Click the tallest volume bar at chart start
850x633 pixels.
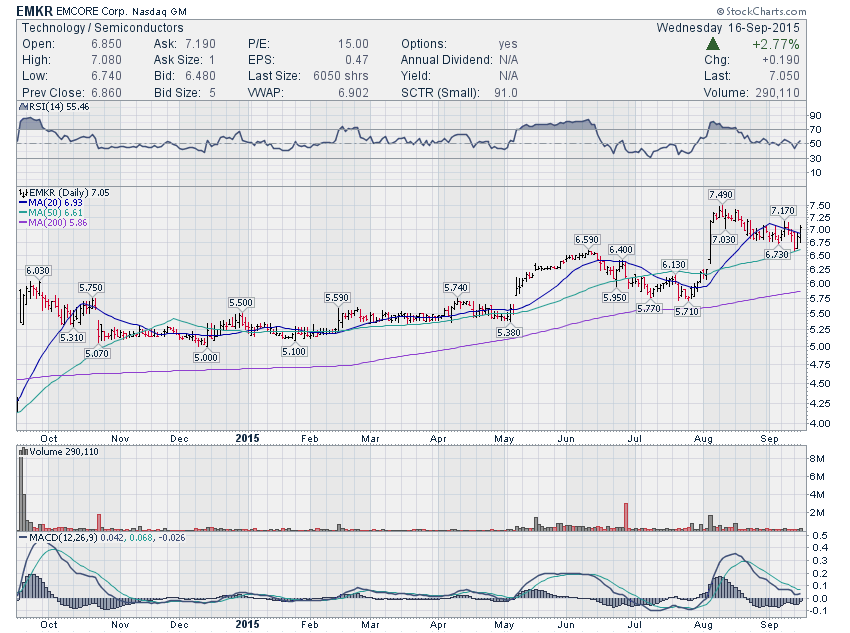point(21,494)
